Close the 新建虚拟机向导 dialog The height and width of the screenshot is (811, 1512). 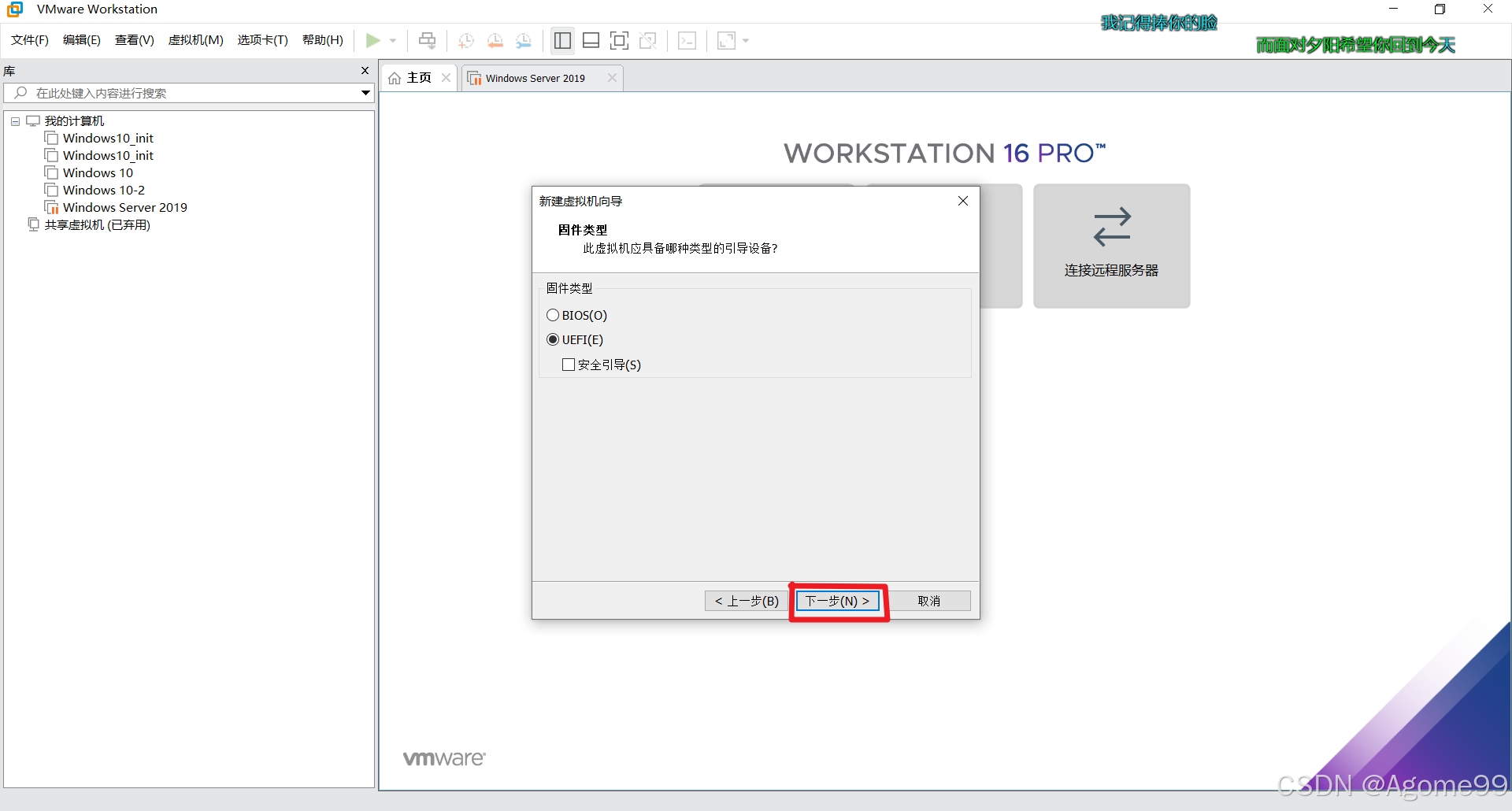[962, 201]
